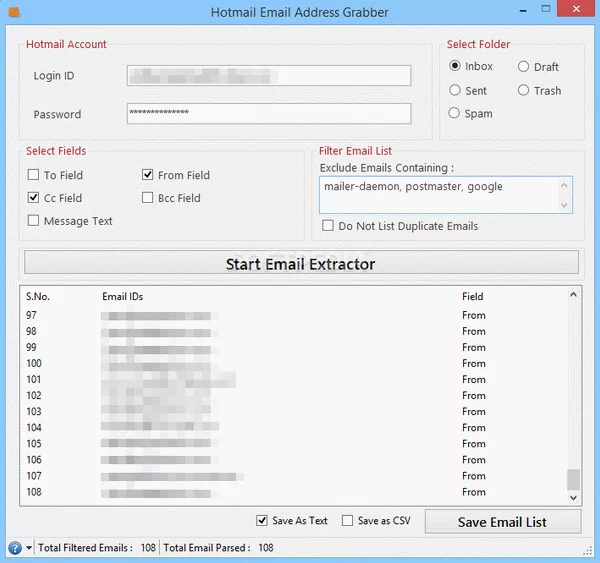Tick the Save as CSV checkbox

[347, 521]
